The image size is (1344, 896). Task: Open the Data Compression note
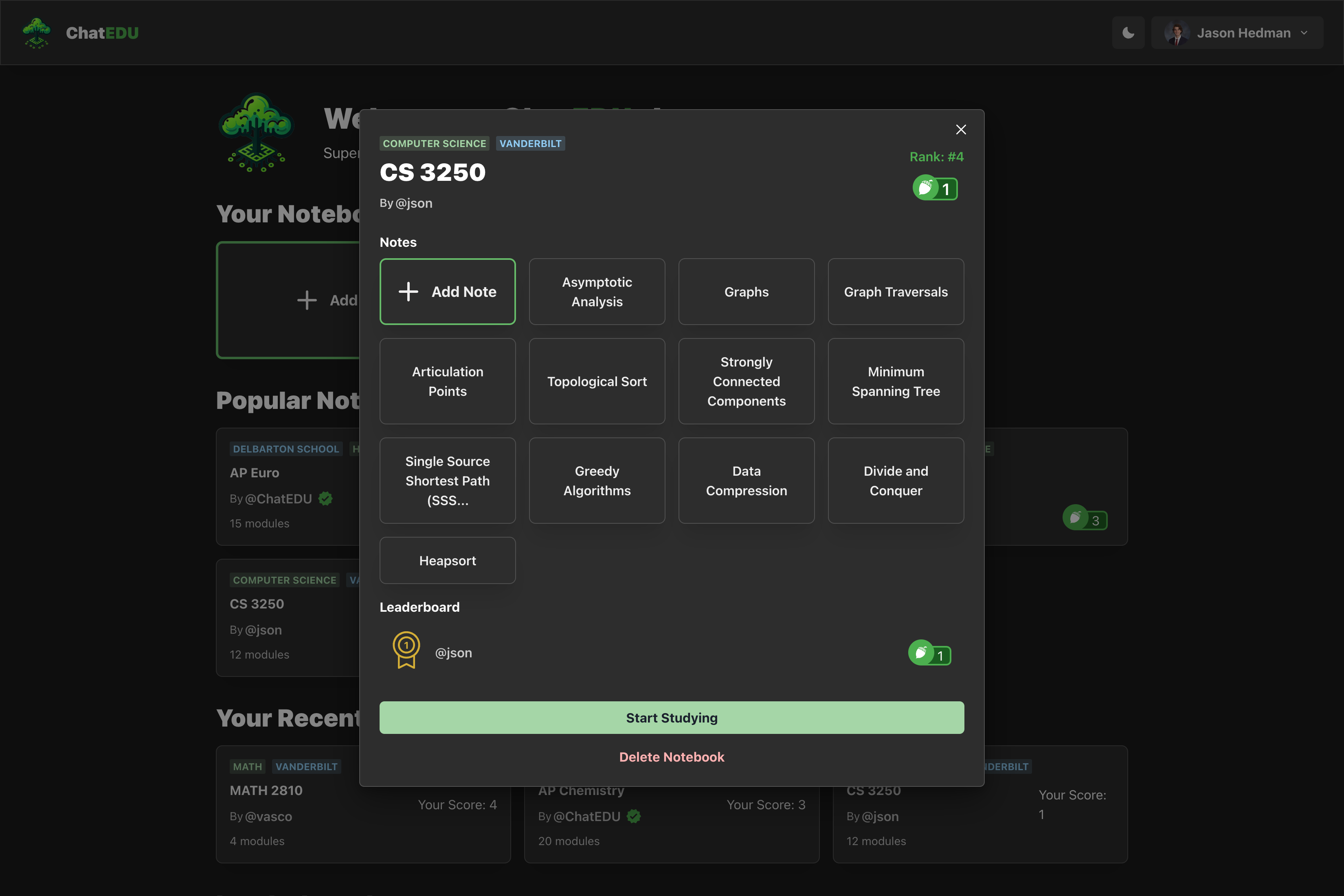[746, 481]
